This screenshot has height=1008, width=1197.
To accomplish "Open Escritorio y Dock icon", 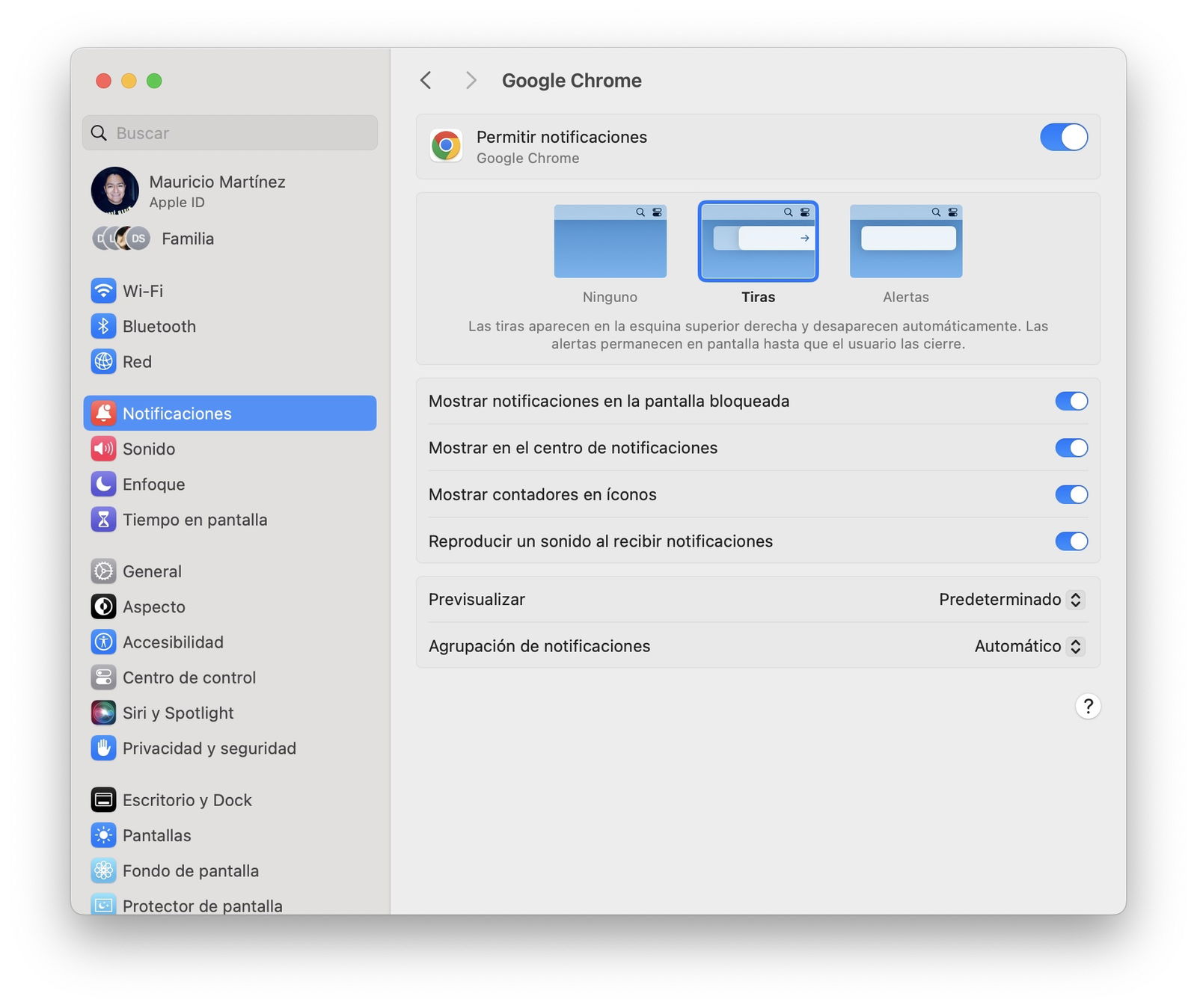I will 103,800.
